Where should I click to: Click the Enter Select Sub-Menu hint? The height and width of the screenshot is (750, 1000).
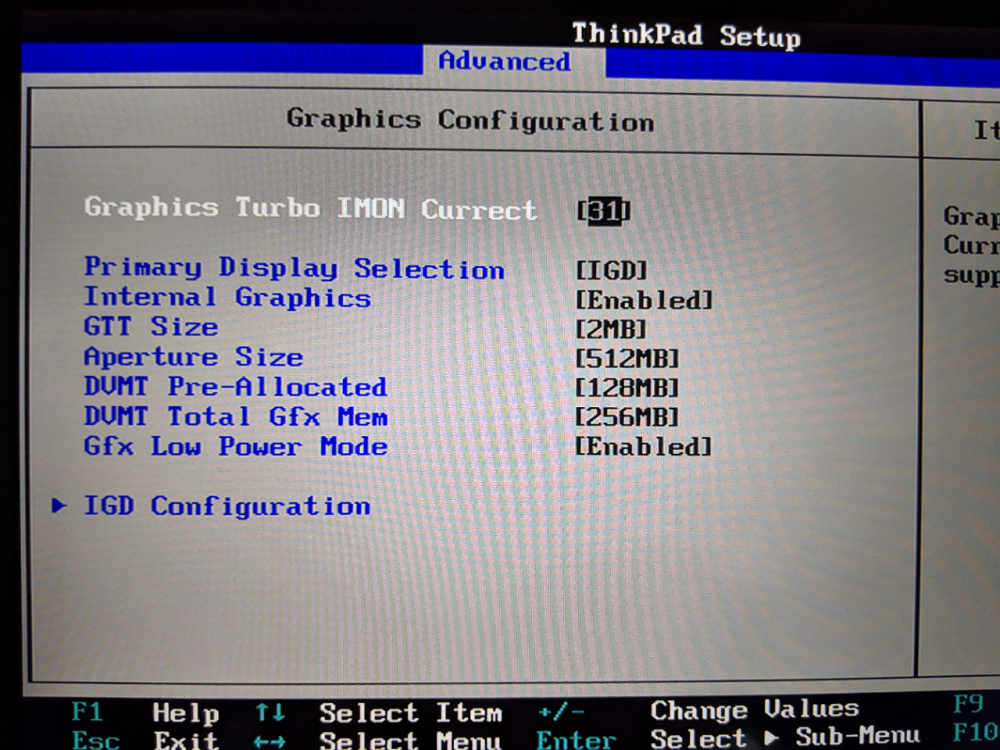click(x=728, y=739)
